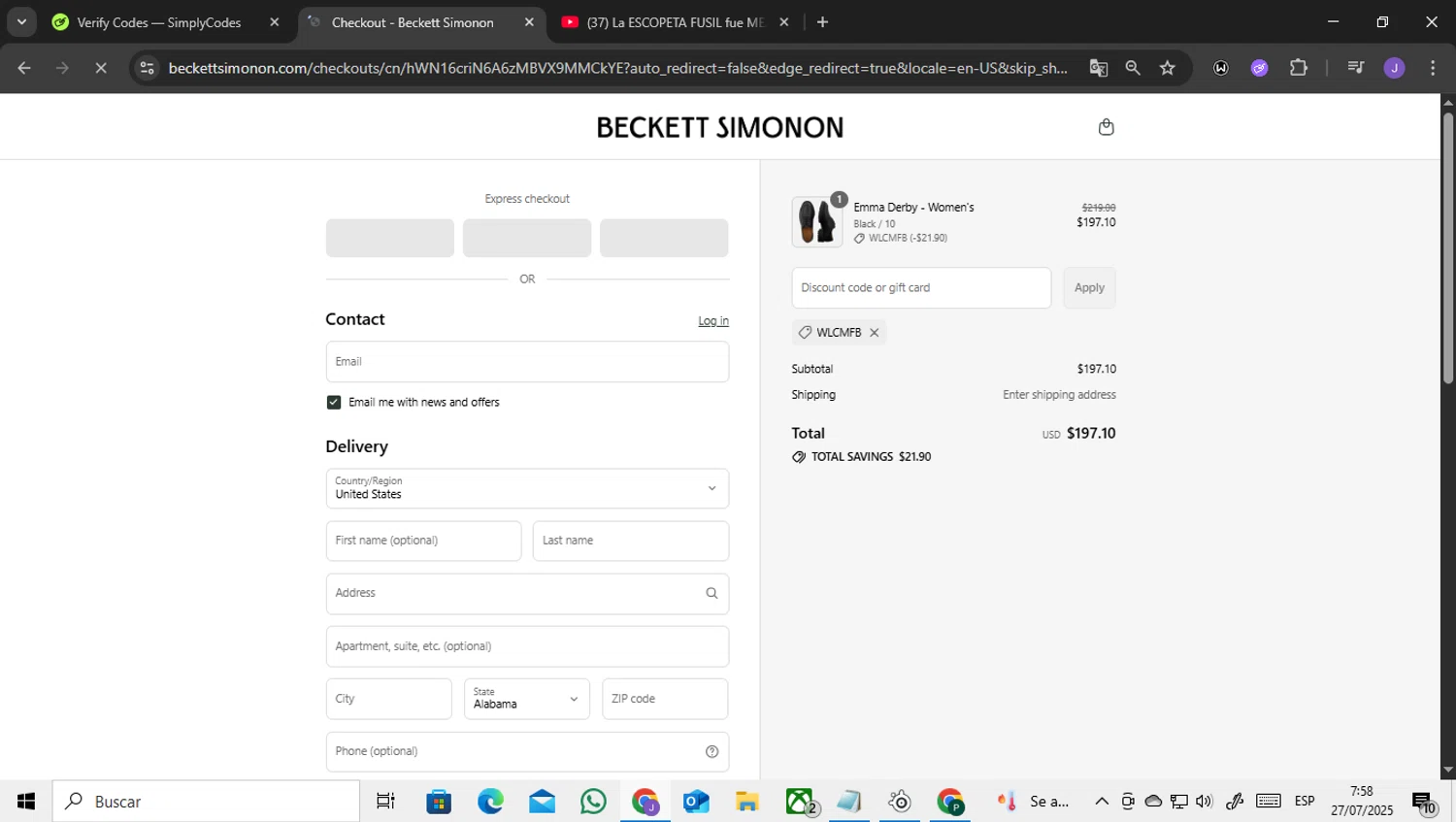This screenshot has width=1456, height=822.
Task: Open the taskbar clock showing 7:58
Action: [1362, 802]
